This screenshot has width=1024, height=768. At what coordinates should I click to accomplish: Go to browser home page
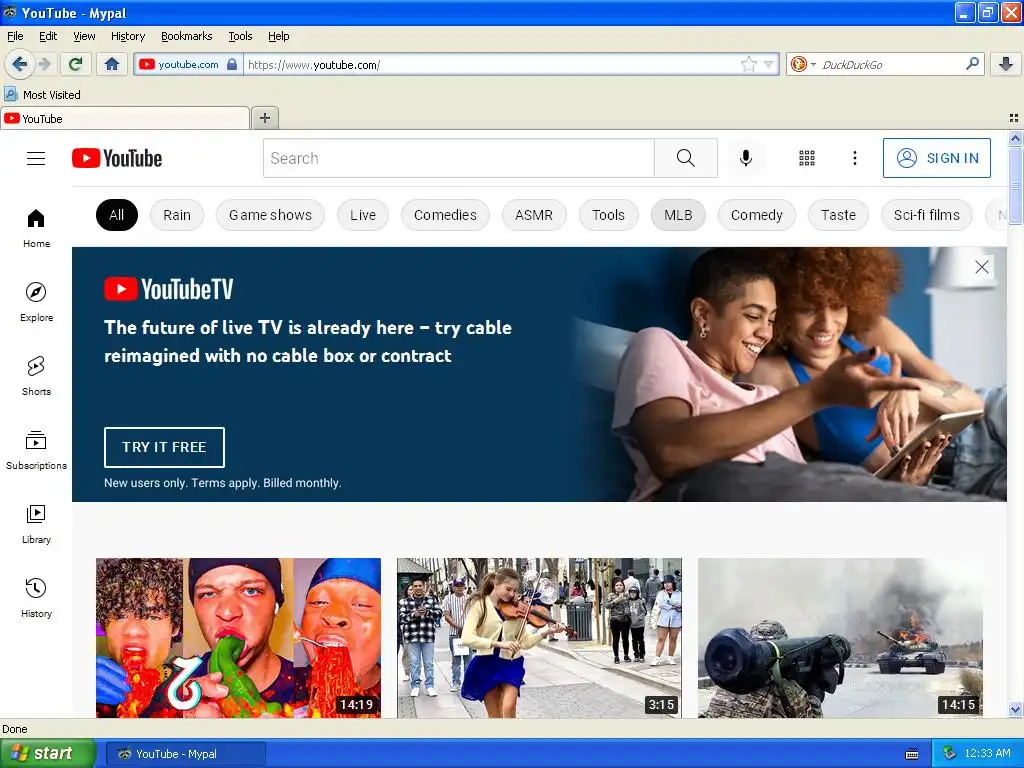coord(112,64)
